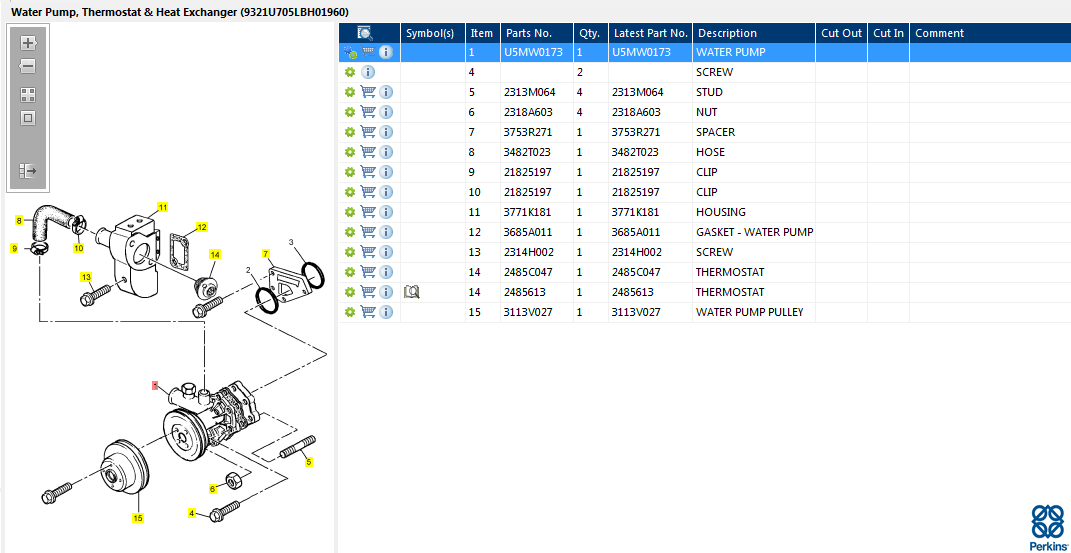Click symbol icon on THERMOSTAT 2485613 row
This screenshot has width=1071, height=553.
coord(411,292)
